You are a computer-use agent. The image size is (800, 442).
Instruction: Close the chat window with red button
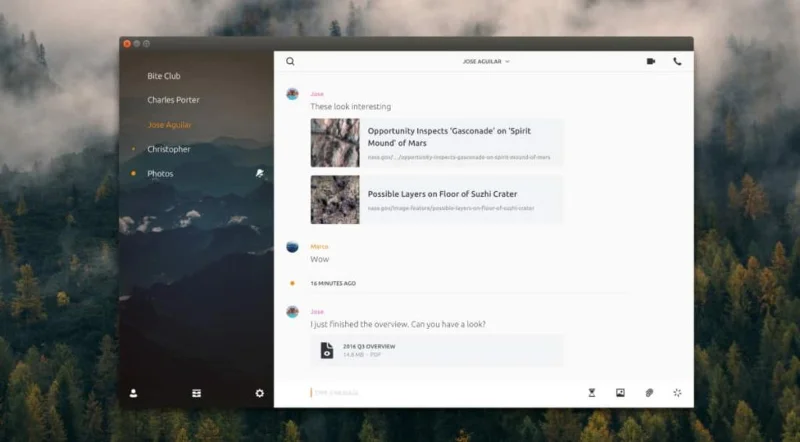[x=127, y=44]
